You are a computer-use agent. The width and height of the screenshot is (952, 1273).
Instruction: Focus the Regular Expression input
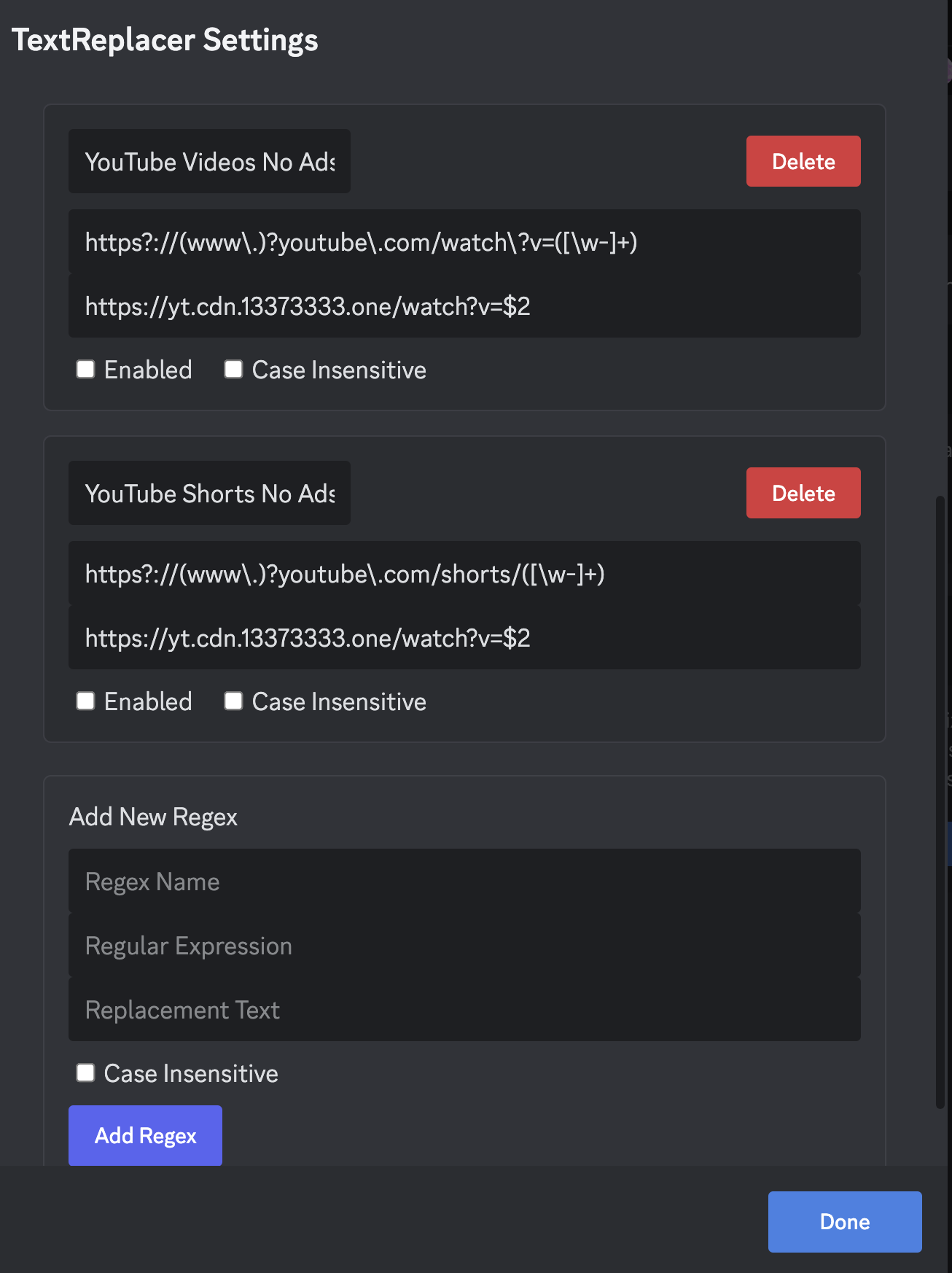[464, 945]
